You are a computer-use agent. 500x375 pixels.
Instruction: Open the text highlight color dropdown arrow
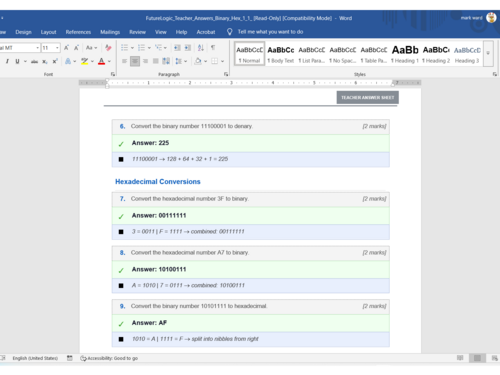pyautogui.click(x=92, y=61)
